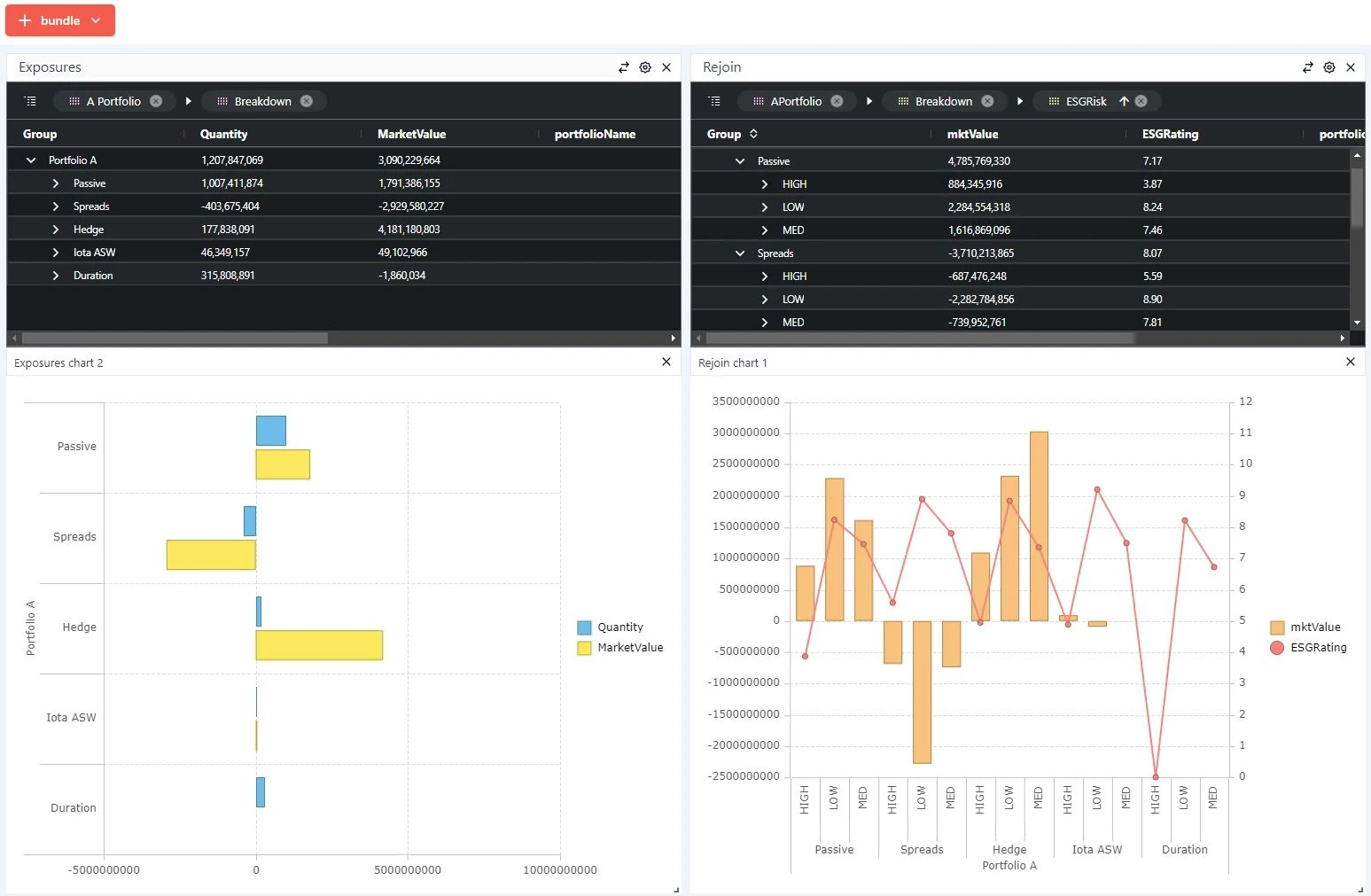Toggle ESGRating series in Rejoin legend
Screen dimensions: 1371x896
point(1309,648)
